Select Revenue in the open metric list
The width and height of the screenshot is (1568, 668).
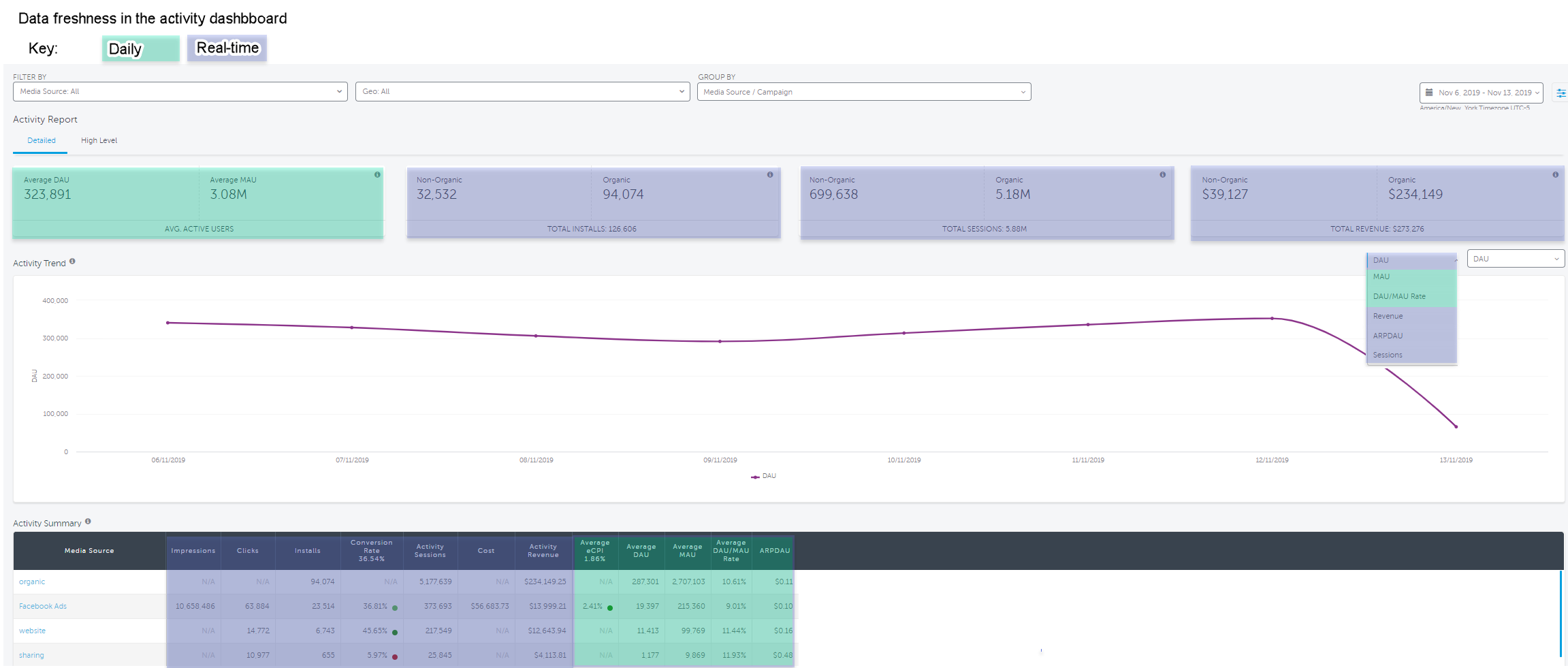click(1388, 316)
